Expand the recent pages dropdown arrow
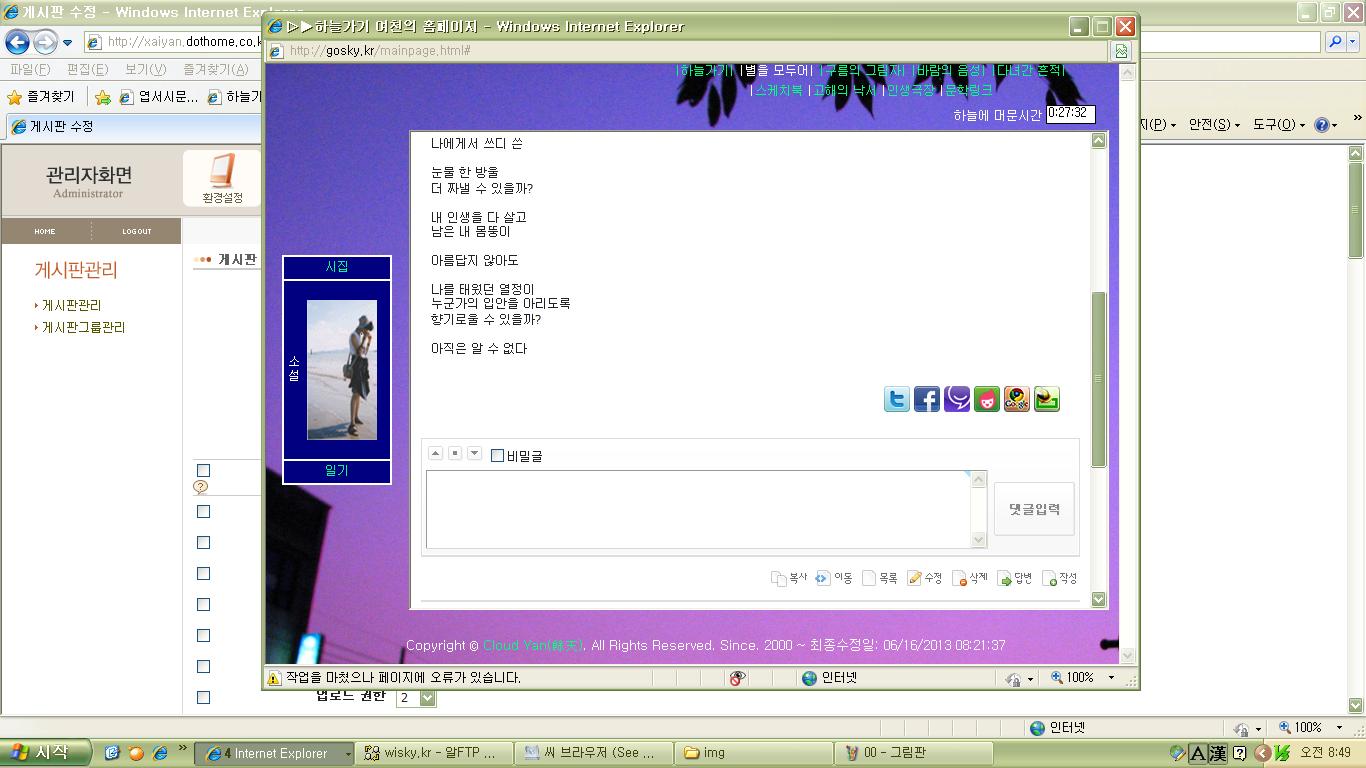This screenshot has width=1366, height=768. [x=67, y=43]
